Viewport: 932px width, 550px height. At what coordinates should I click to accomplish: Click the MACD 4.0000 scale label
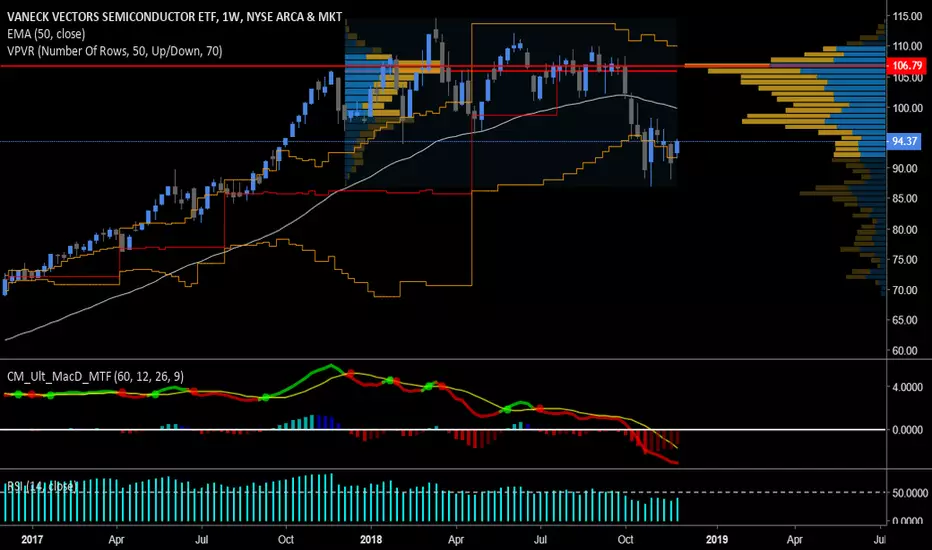click(x=907, y=387)
